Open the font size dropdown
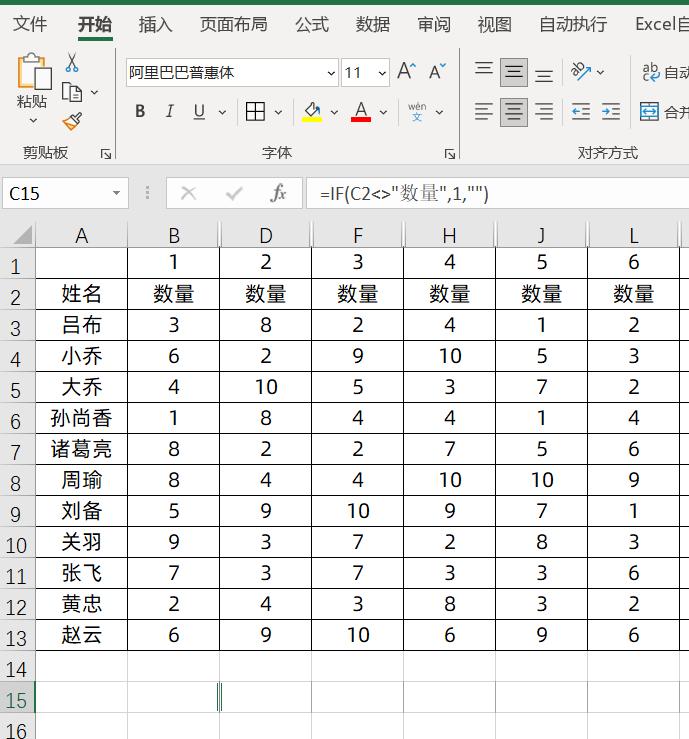The width and height of the screenshot is (689, 739). click(x=382, y=73)
